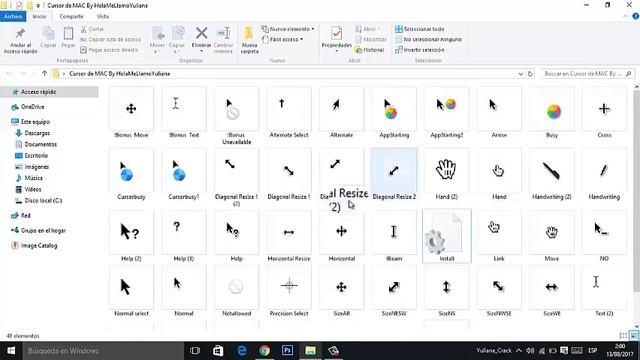Screen dimensions: 640x360
Task: Open Google Chrome from the taskbar
Action: click(264, 351)
